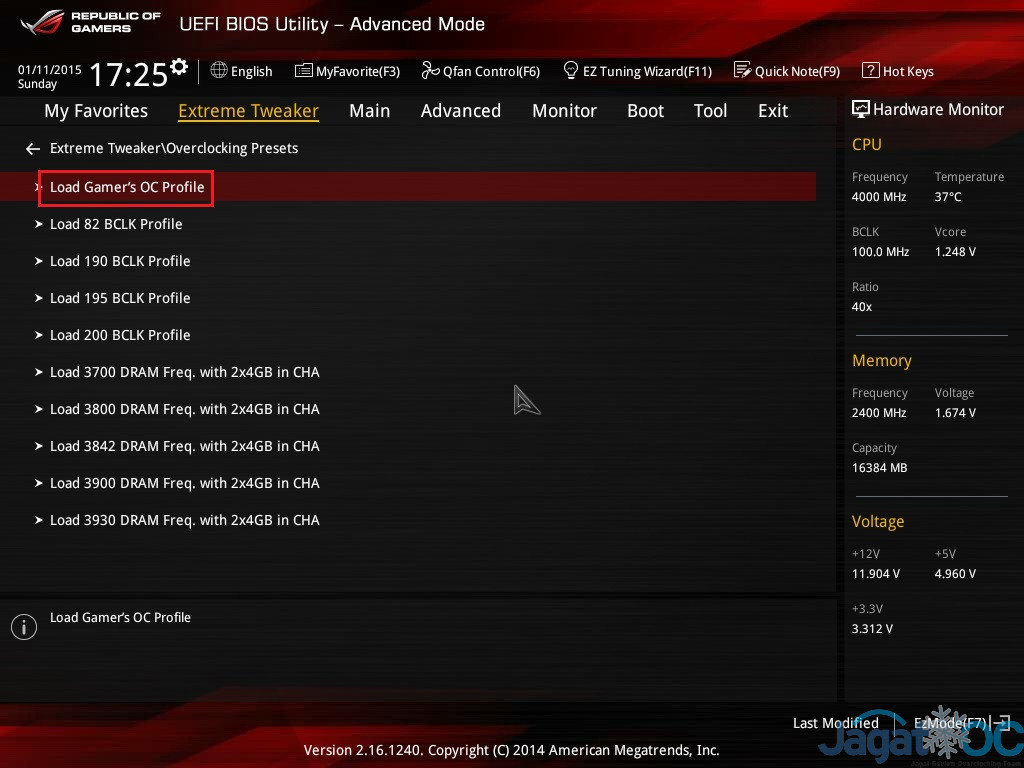Click Last Modified button
Screen dimensions: 1024x768
(x=835, y=723)
